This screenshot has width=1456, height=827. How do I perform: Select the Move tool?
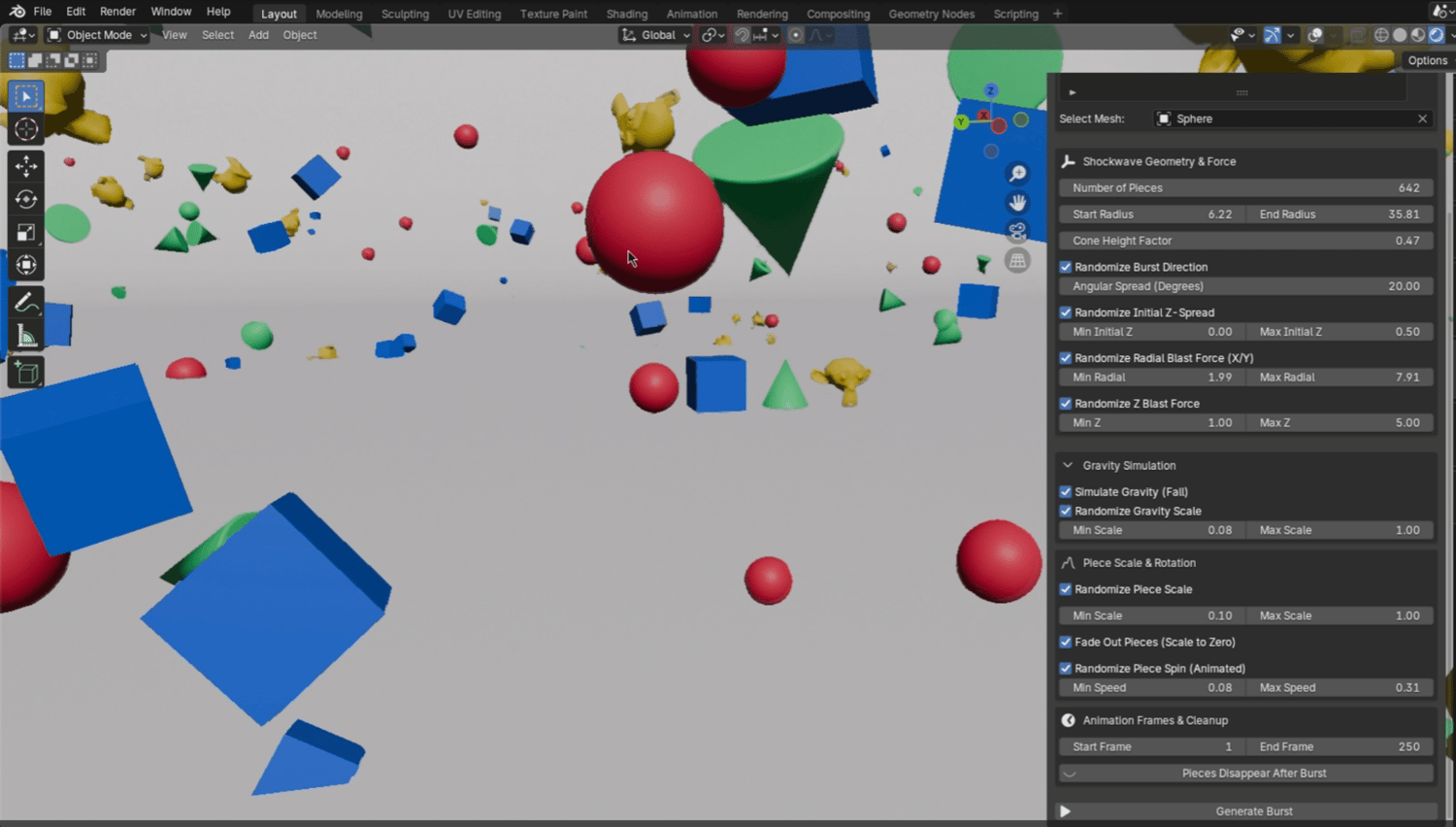tap(26, 166)
